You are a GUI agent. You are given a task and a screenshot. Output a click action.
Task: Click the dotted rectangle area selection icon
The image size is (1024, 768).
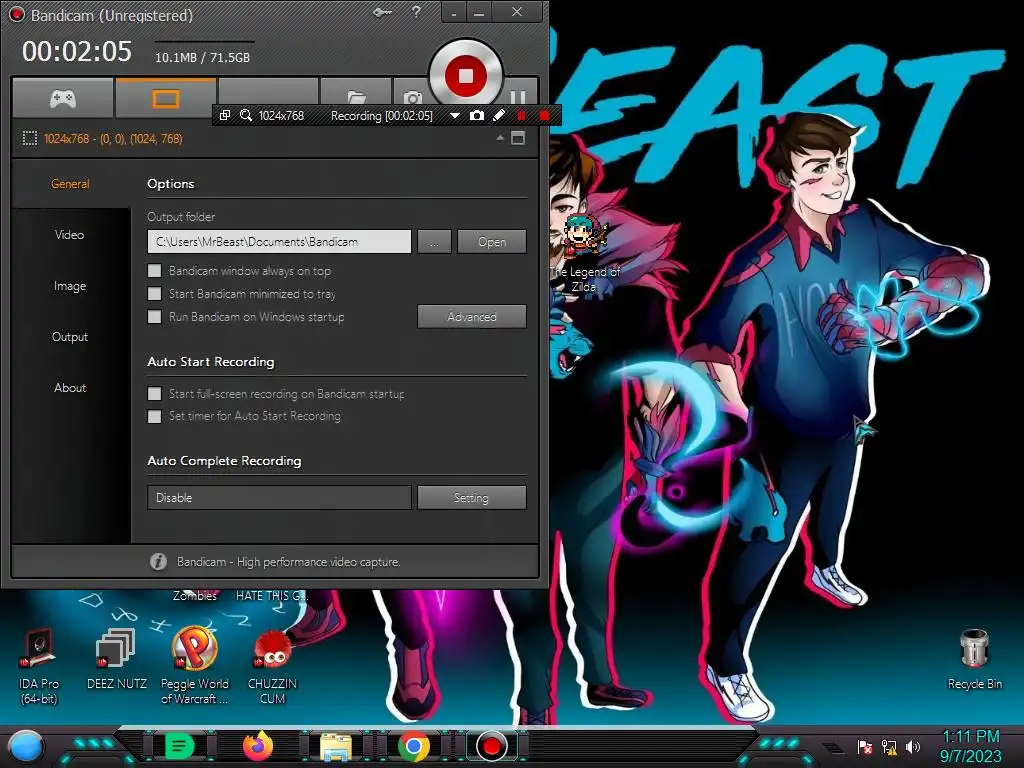(29, 138)
